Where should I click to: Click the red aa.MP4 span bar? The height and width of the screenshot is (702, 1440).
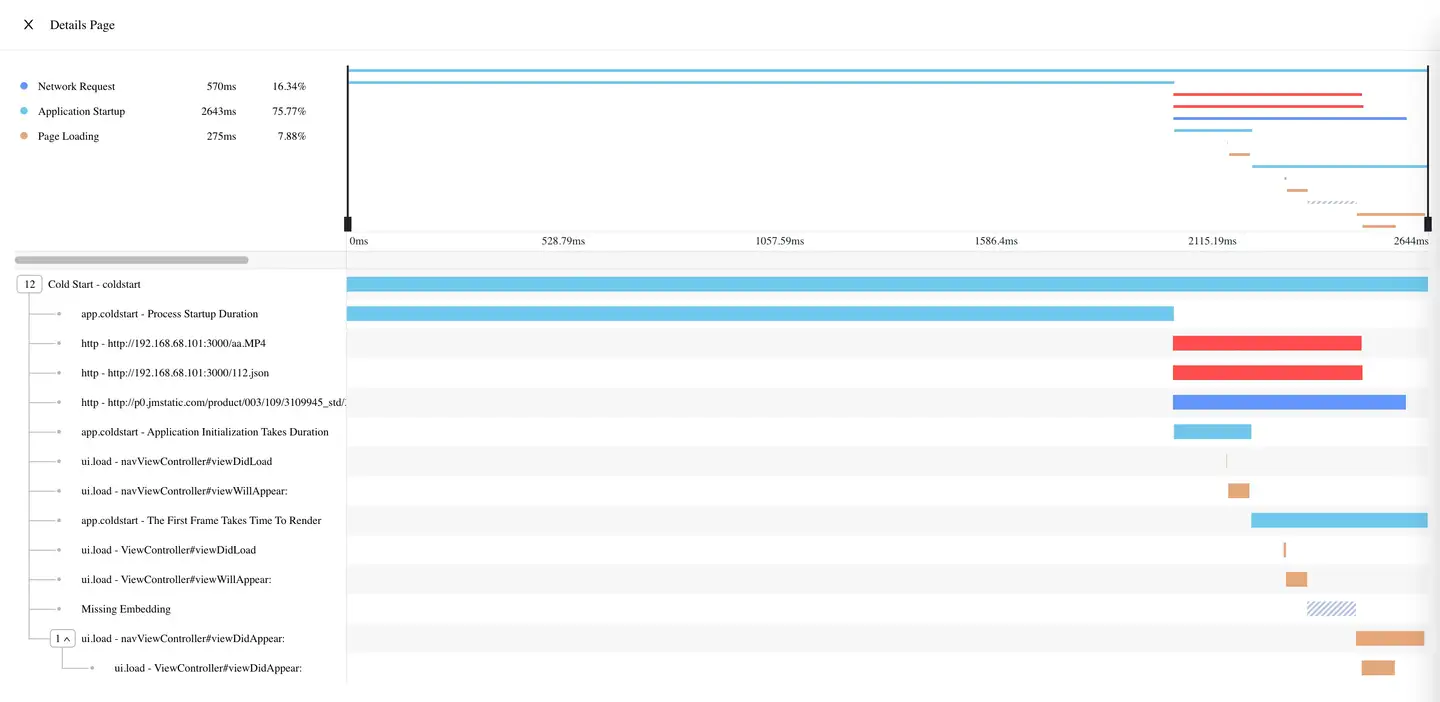[1266, 344]
